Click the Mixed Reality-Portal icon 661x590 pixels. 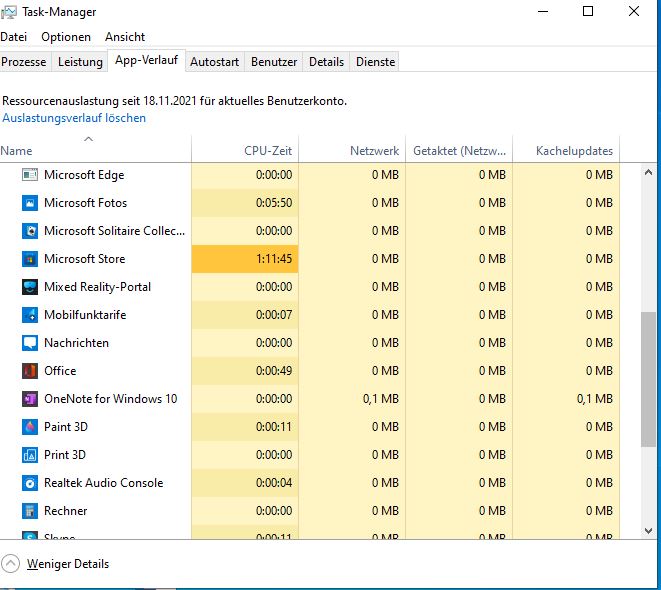pyautogui.click(x=30, y=287)
